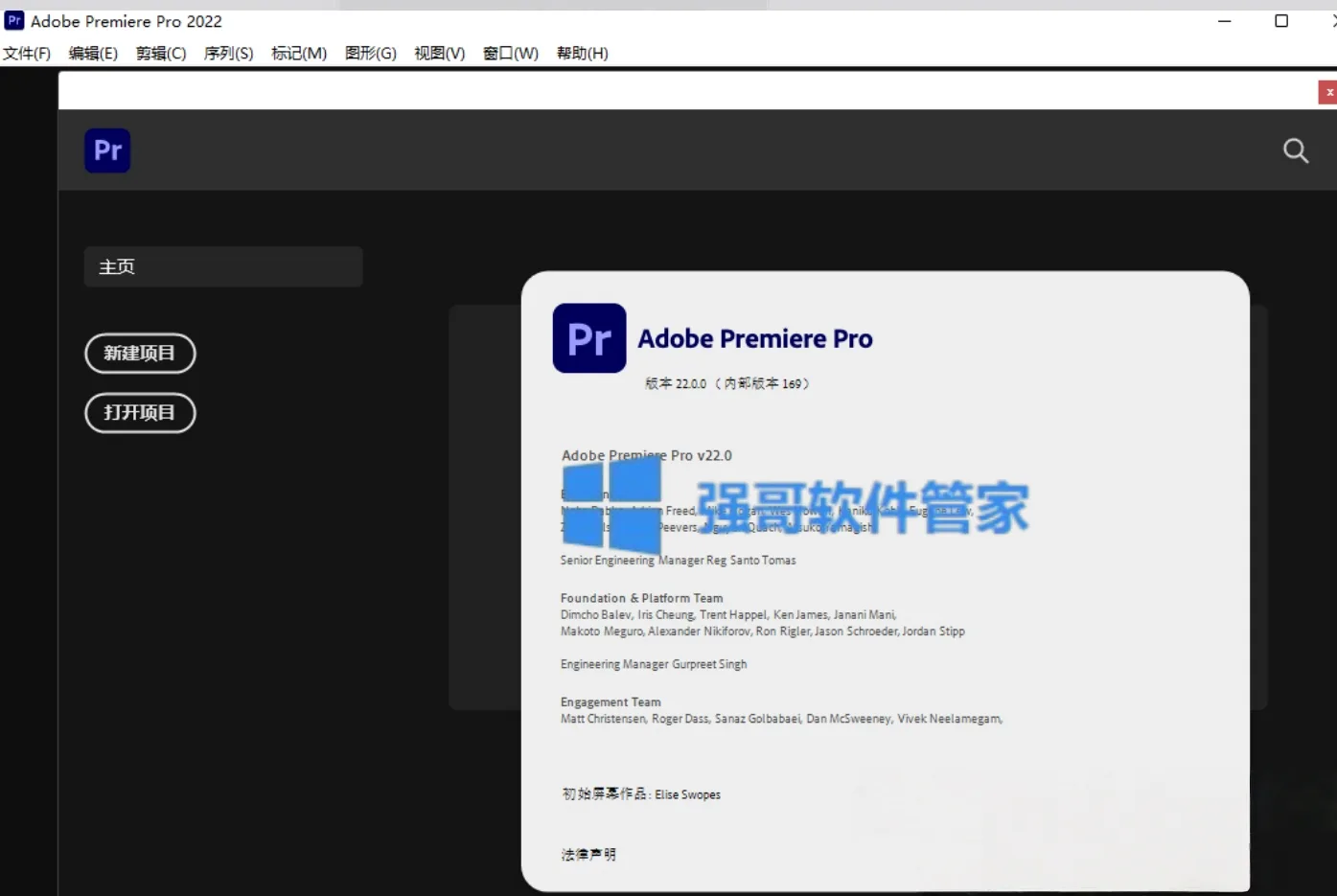1337x896 pixels.
Task: Open the 文件(F) menu
Action: point(27,53)
